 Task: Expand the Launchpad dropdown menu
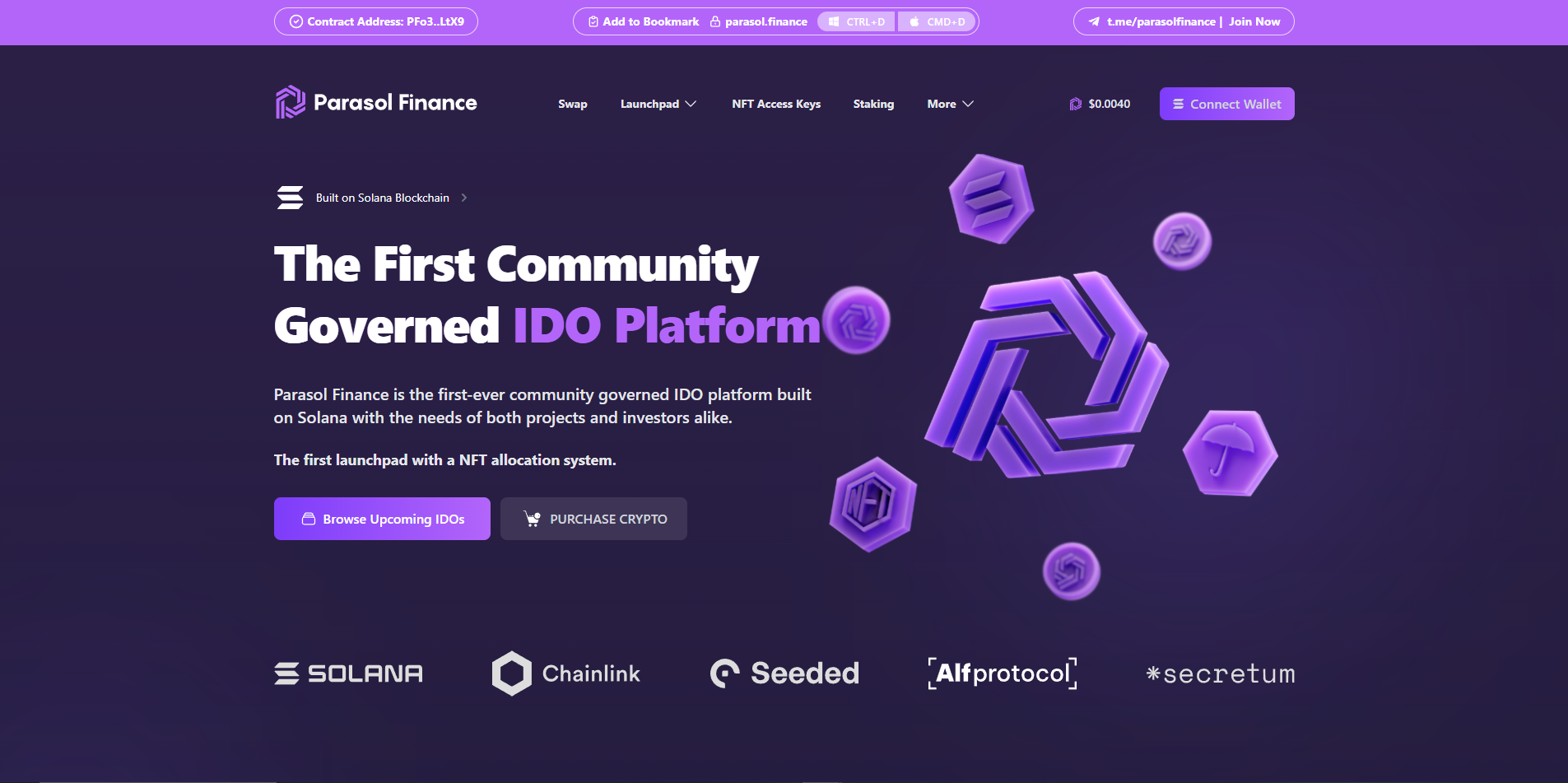pyautogui.click(x=658, y=104)
